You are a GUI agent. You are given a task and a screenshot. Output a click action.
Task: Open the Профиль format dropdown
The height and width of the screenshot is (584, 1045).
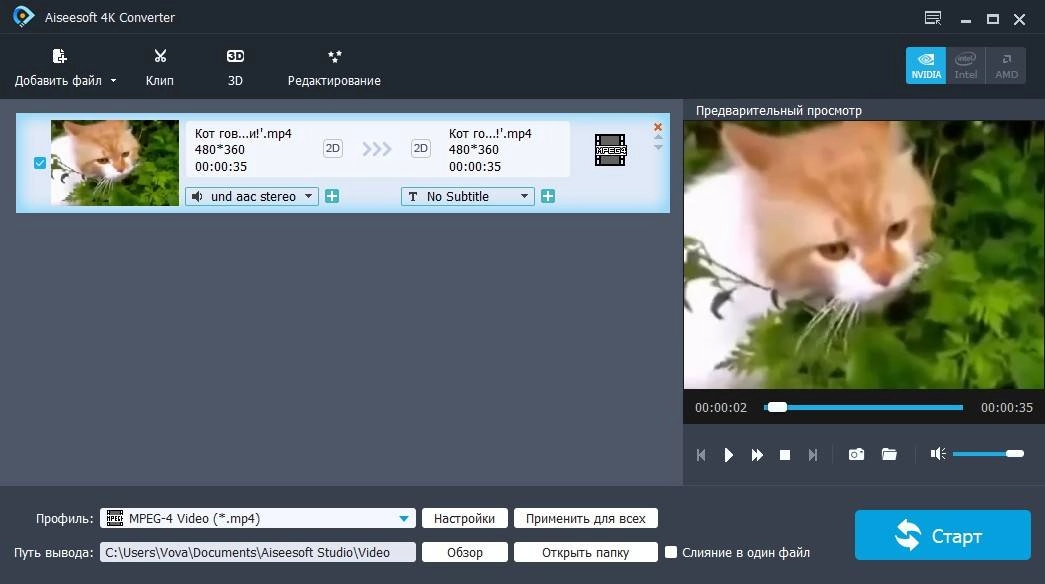(258, 518)
